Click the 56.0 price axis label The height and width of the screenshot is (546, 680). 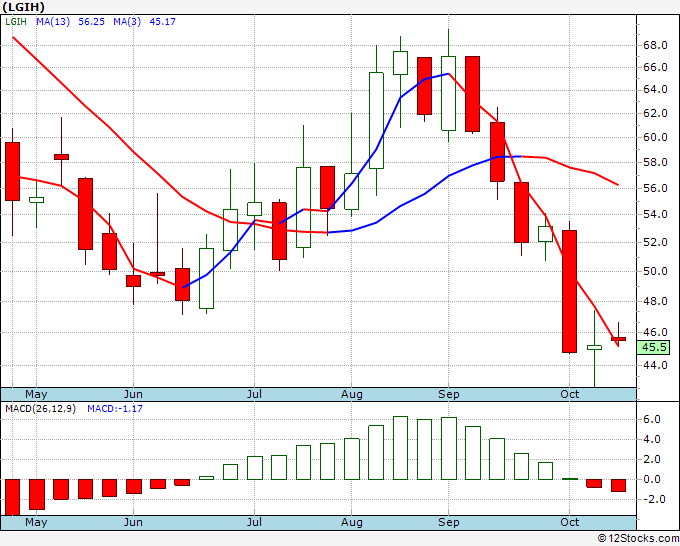pos(655,188)
